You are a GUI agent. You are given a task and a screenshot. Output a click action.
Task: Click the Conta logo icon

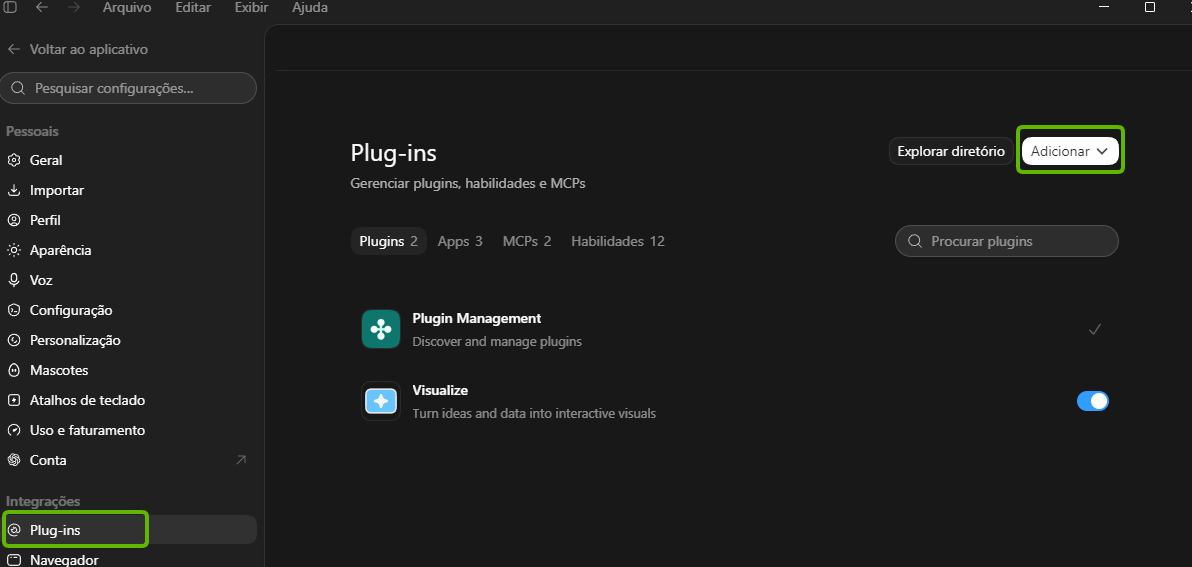coord(14,460)
